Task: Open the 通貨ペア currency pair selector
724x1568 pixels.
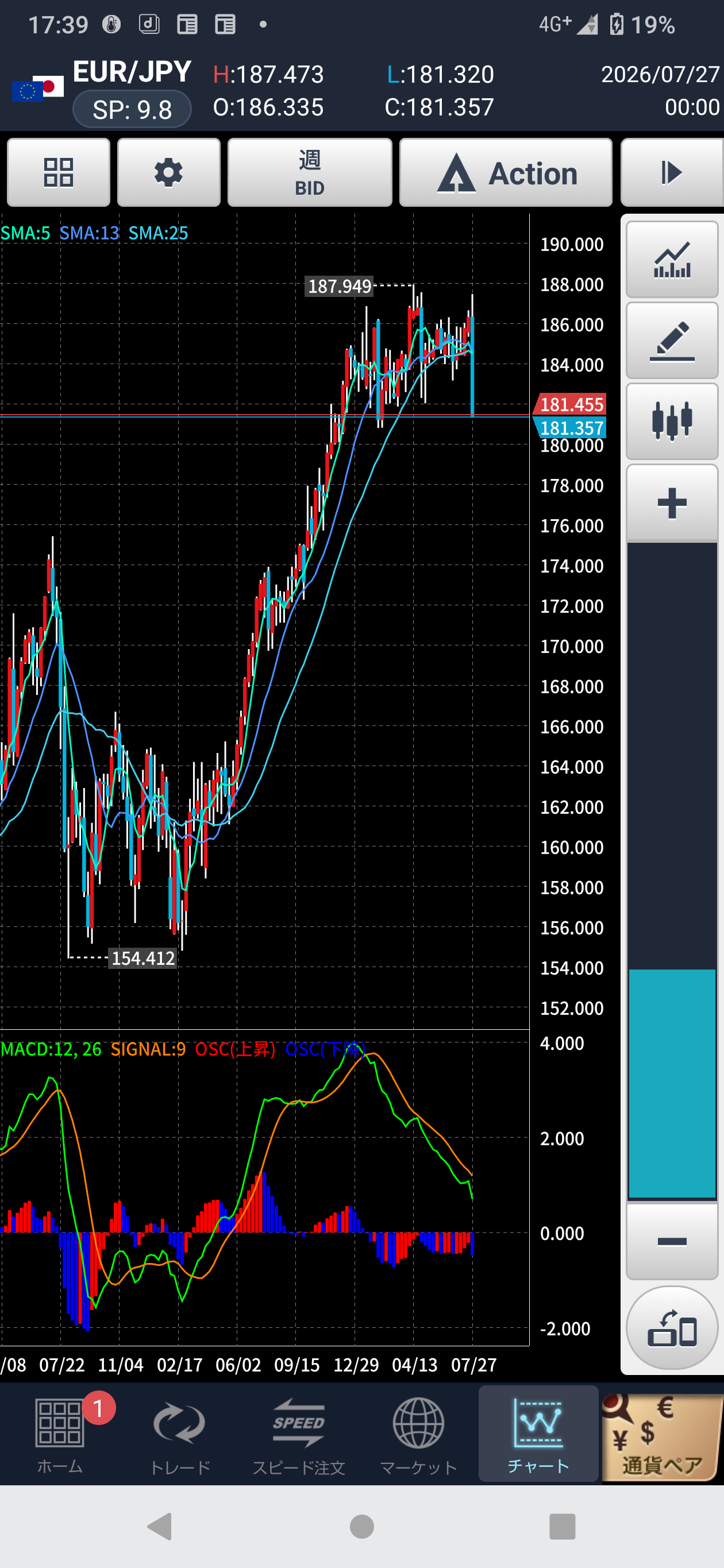Action: (x=663, y=1436)
